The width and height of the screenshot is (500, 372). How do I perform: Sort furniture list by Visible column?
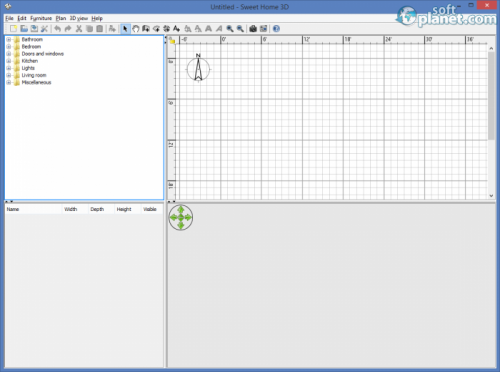point(152,209)
